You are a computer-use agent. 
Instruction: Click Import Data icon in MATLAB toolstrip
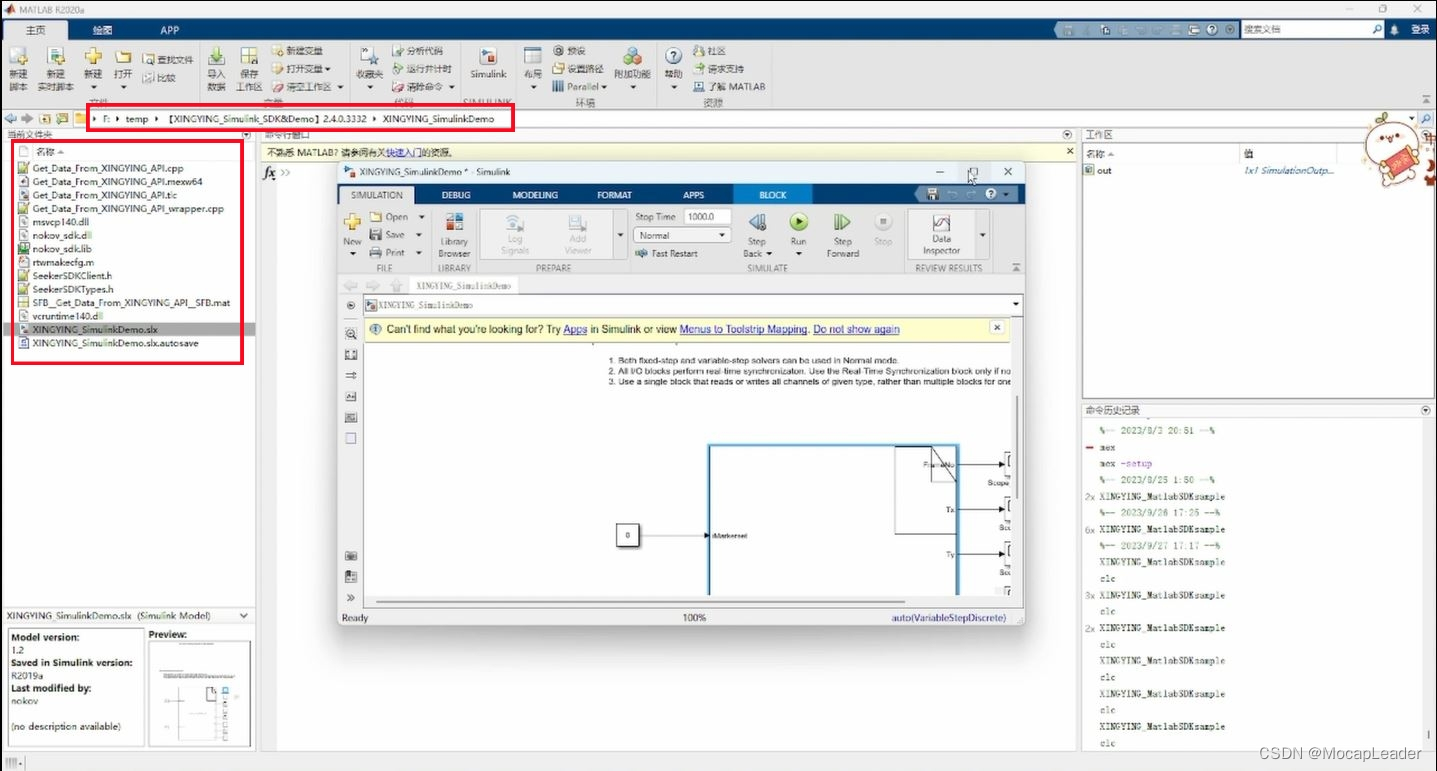[216, 56]
